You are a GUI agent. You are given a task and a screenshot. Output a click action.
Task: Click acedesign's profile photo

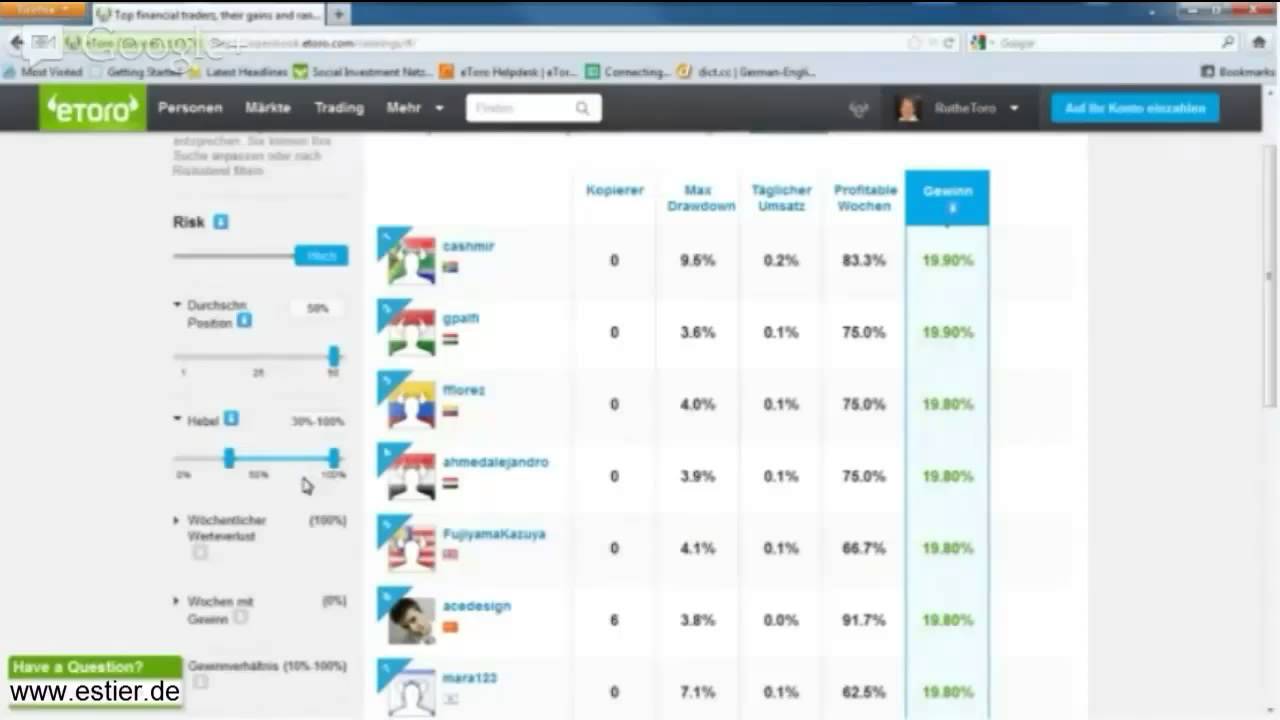(x=412, y=620)
